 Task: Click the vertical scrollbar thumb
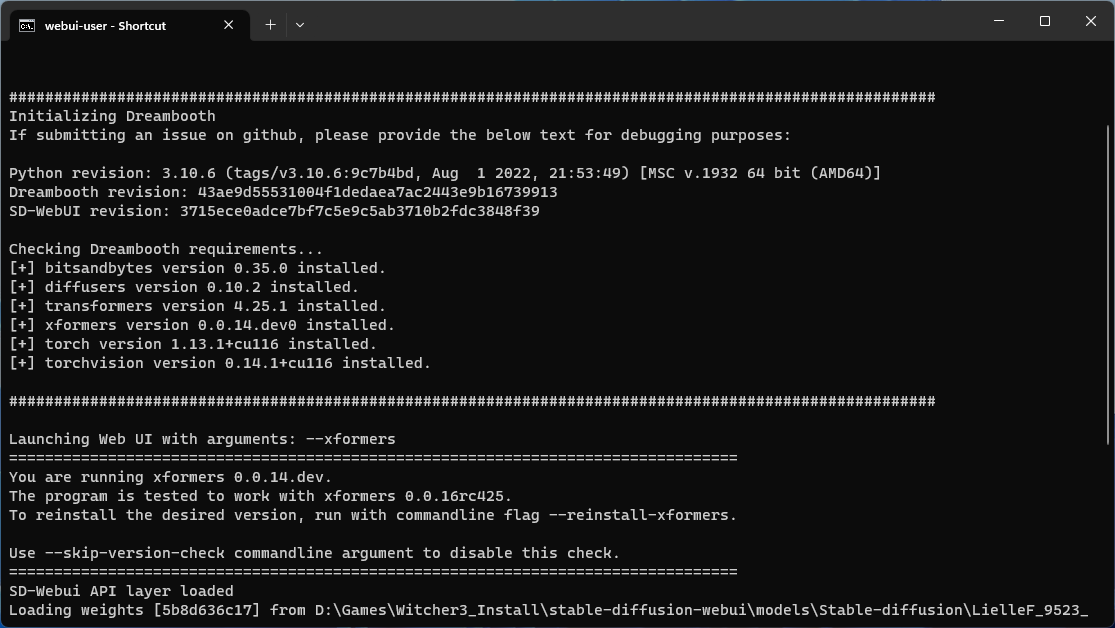[x=1108, y=285]
